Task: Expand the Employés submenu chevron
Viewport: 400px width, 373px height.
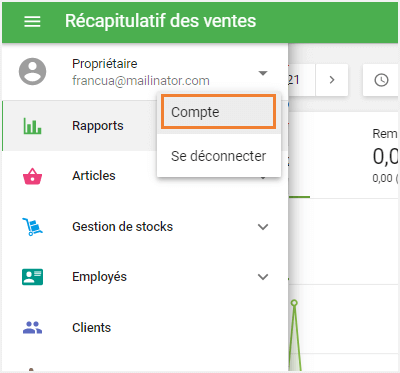Action: pyautogui.click(x=263, y=277)
